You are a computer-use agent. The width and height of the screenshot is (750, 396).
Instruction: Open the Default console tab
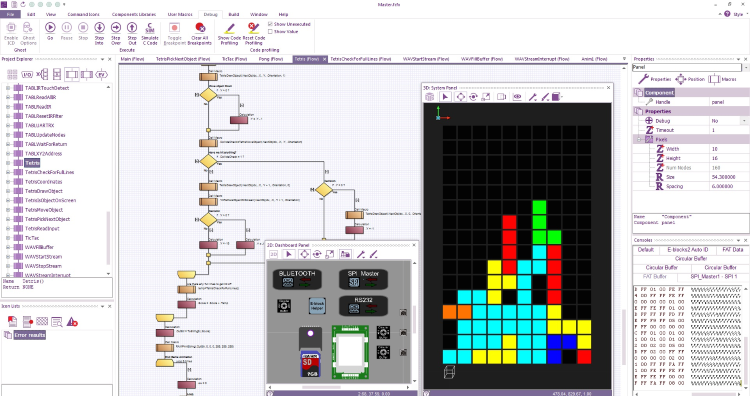click(x=645, y=250)
